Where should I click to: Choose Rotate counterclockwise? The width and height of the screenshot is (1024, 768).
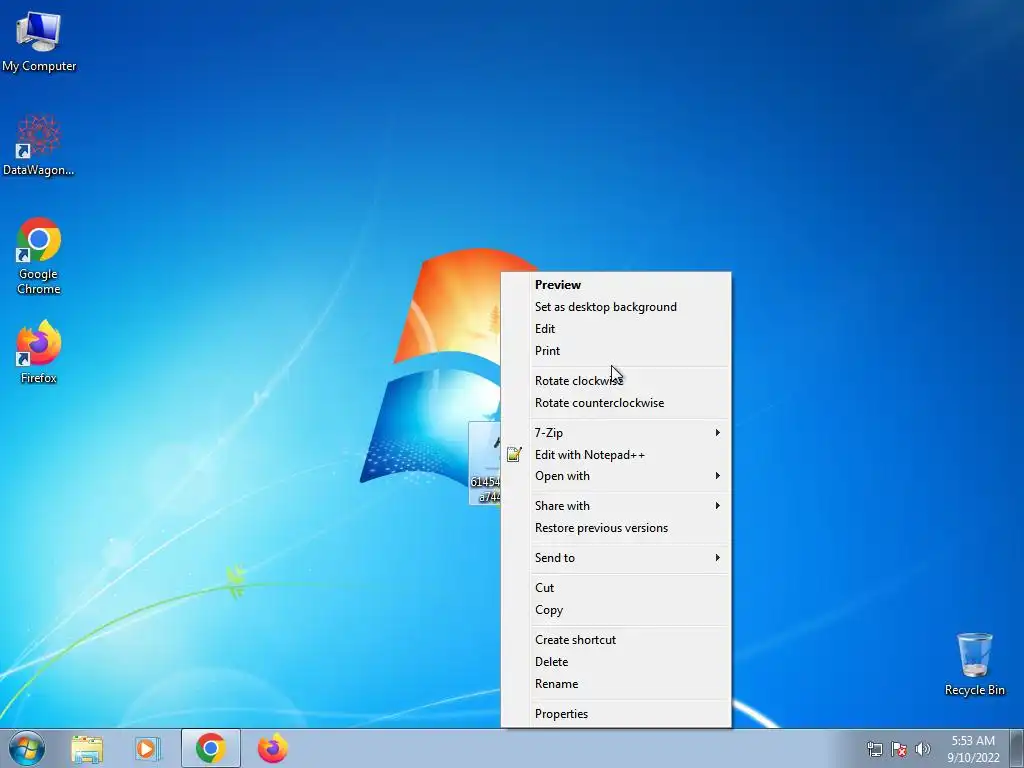616,403
